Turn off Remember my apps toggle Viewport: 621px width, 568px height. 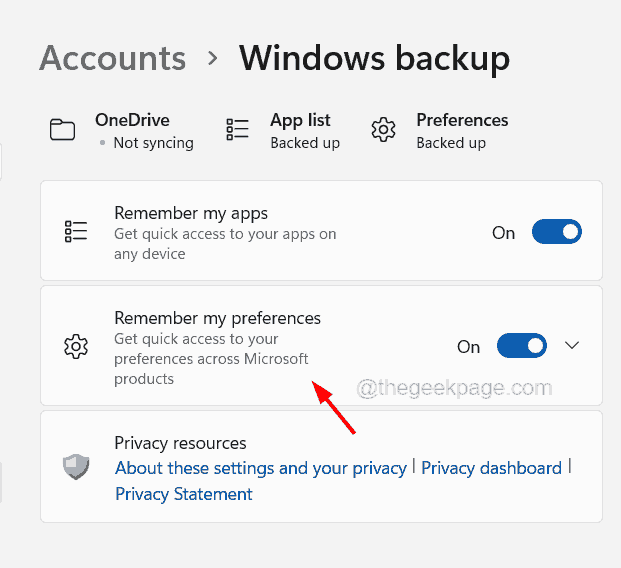point(556,232)
